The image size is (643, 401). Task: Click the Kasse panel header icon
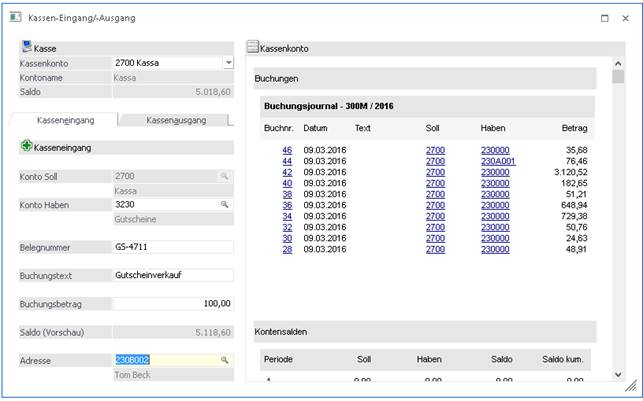click(26, 47)
